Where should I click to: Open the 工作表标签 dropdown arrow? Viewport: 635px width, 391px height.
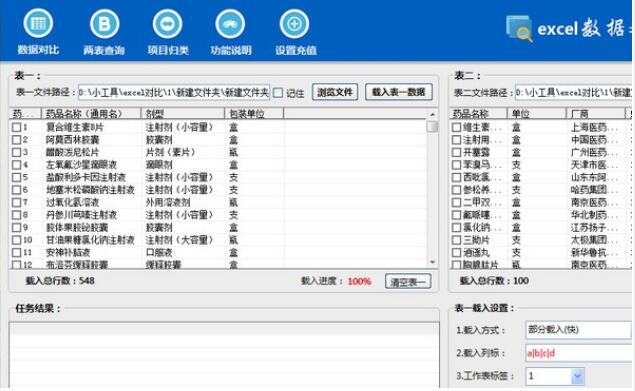click(x=578, y=376)
